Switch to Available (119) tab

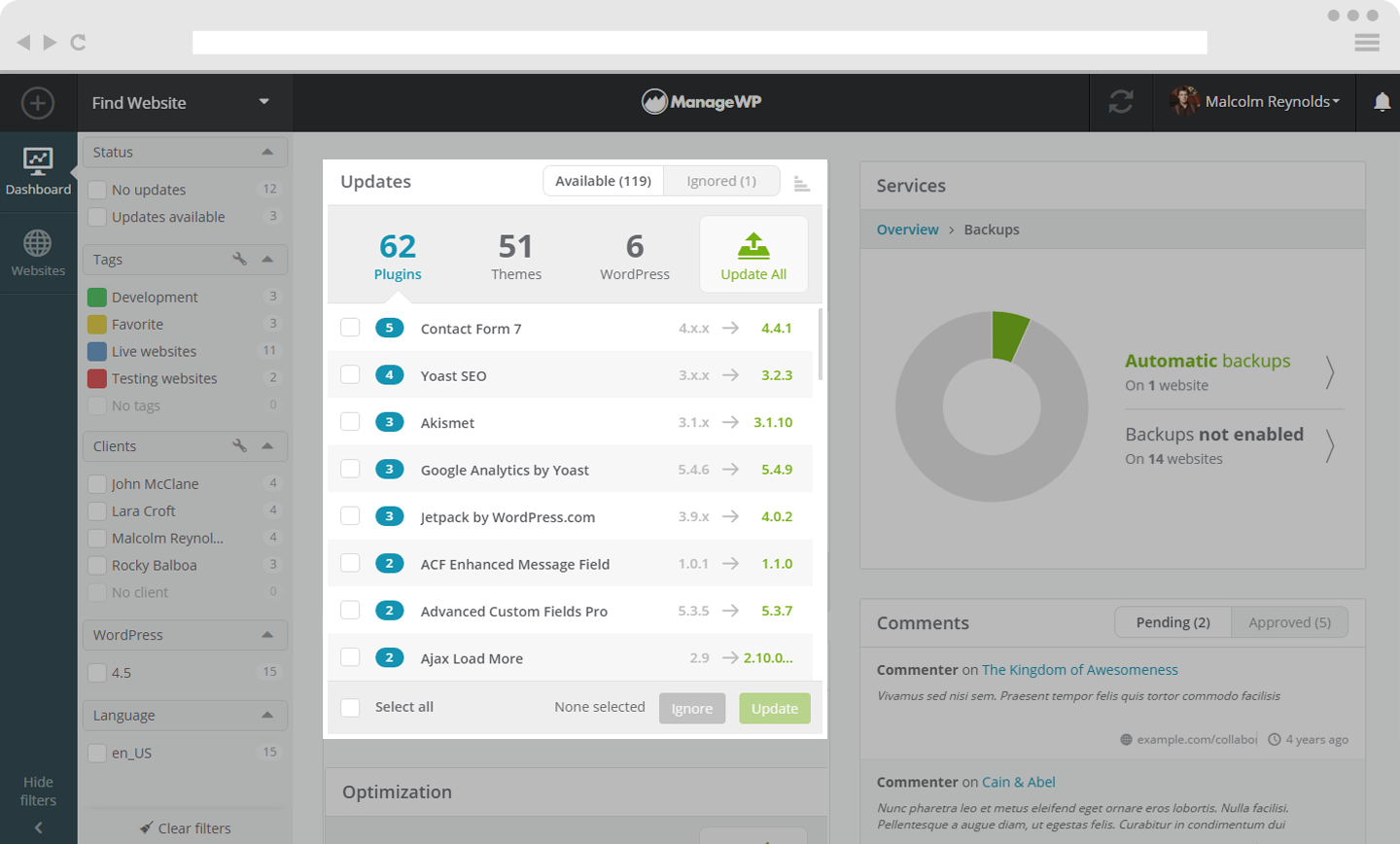(x=603, y=181)
